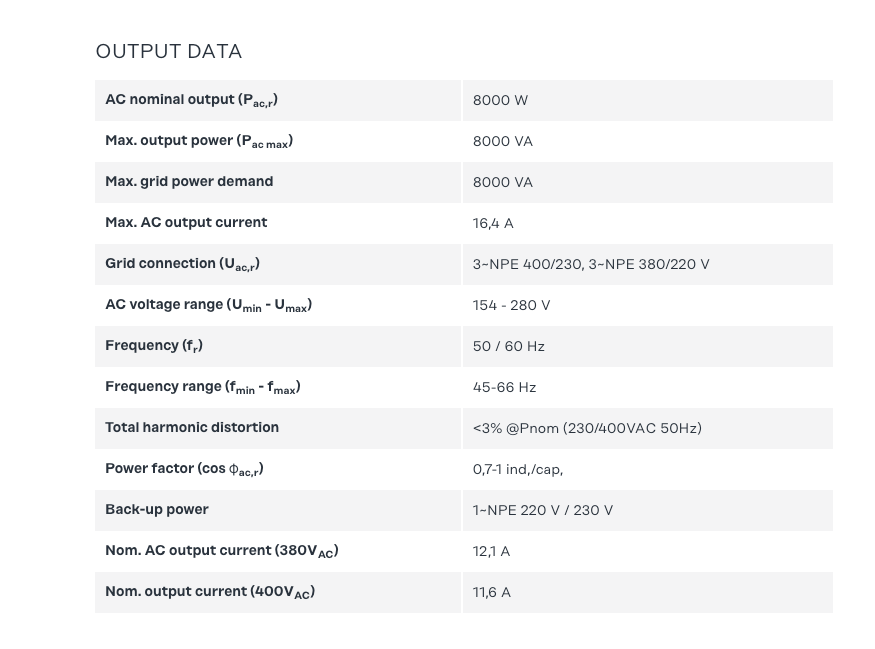Select the Nom. output current (400V AC) label
The image size is (875, 649).
[210, 592]
